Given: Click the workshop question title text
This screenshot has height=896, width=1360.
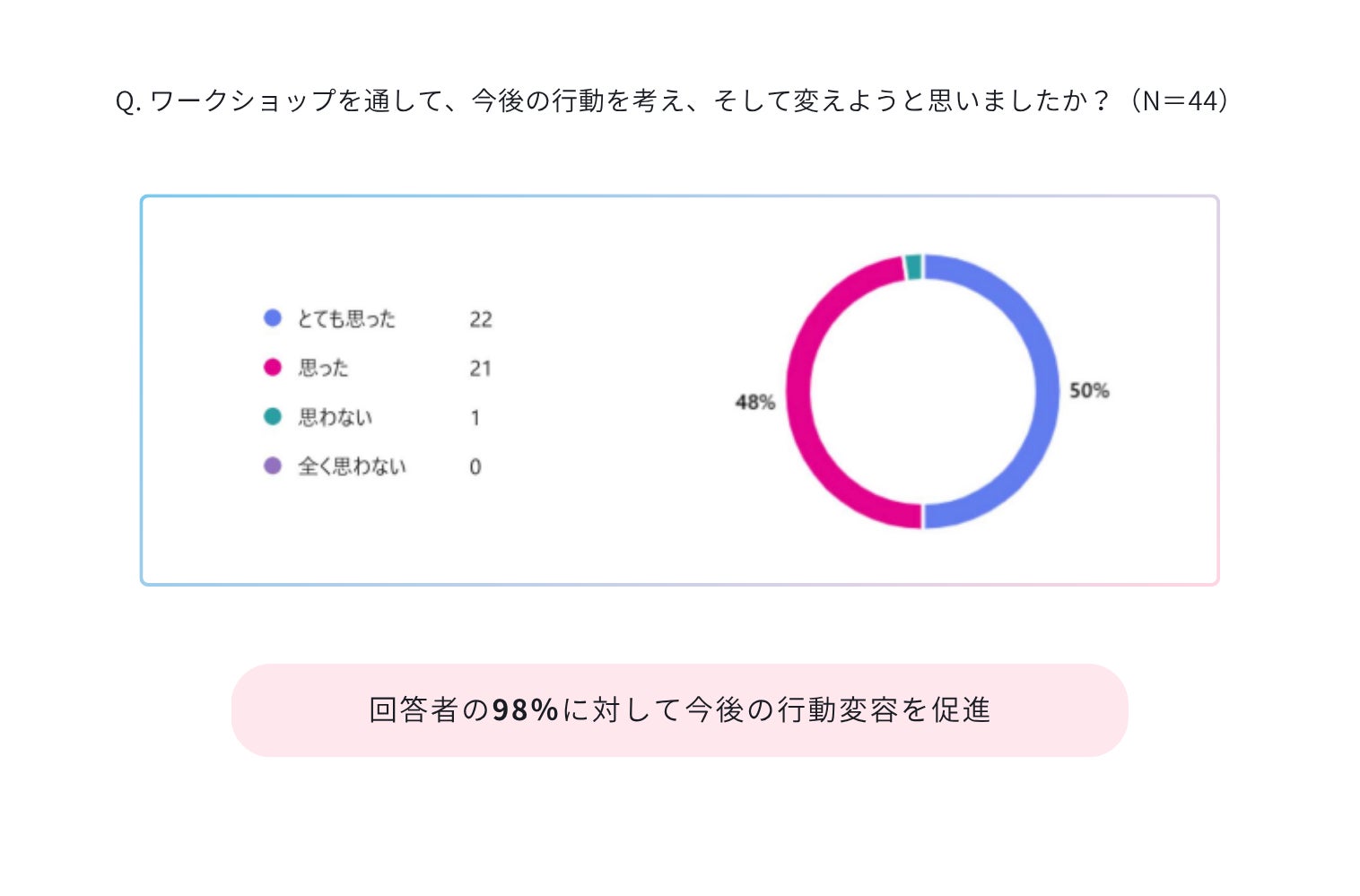Looking at the screenshot, I should tap(672, 100).
